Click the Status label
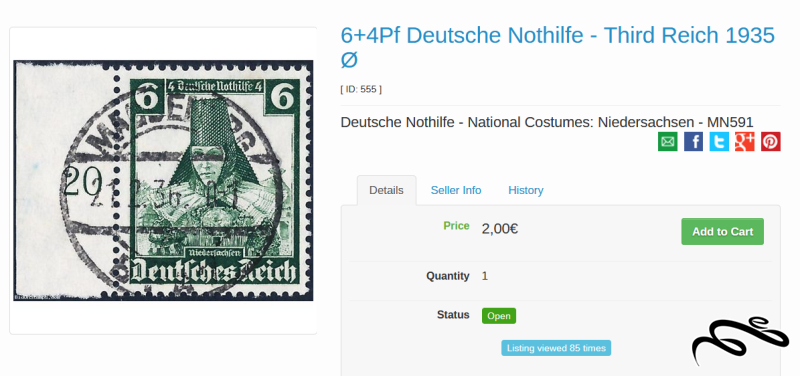Image resolution: width=800 pixels, height=376 pixels. coord(453,315)
